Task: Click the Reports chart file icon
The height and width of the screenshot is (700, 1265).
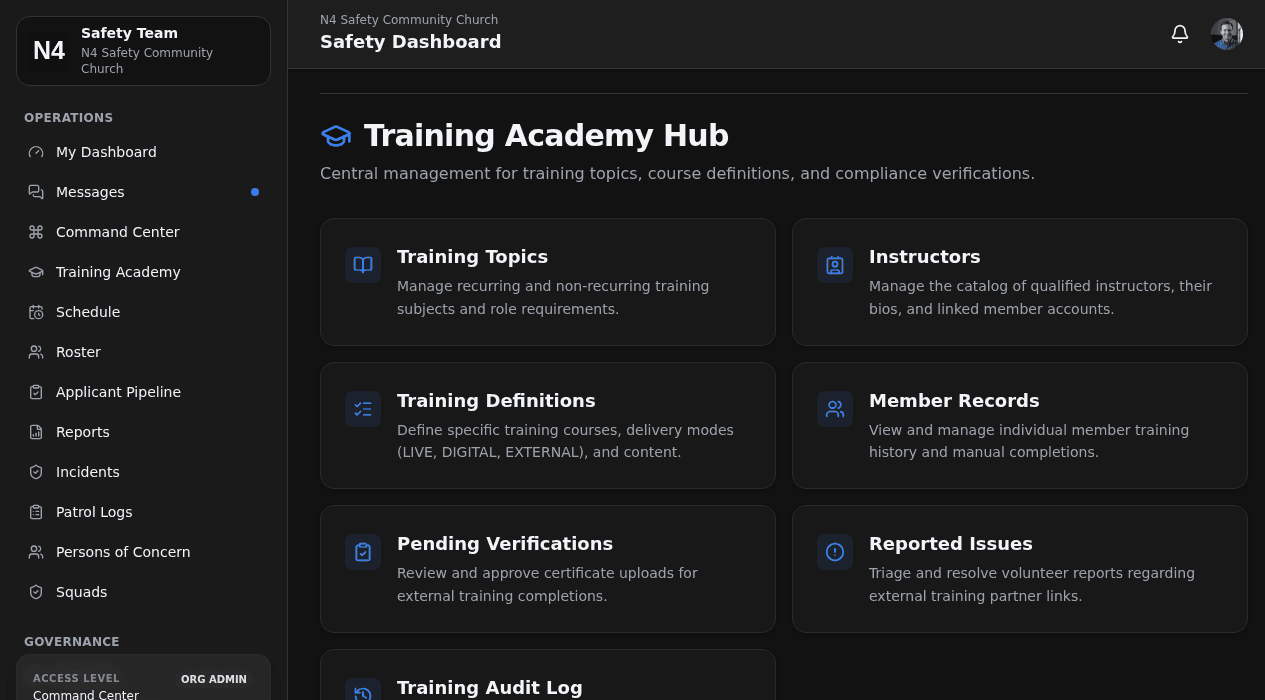Action: [x=36, y=432]
